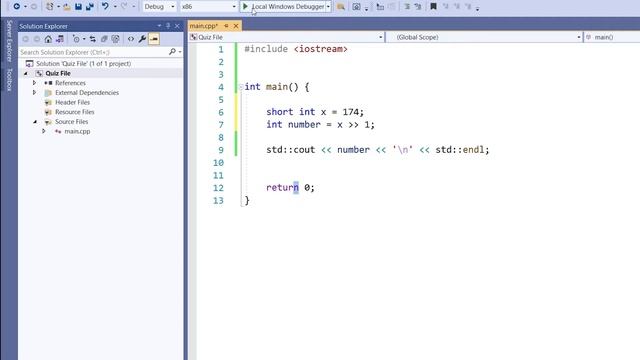Select the Quiz File project item

(58, 73)
